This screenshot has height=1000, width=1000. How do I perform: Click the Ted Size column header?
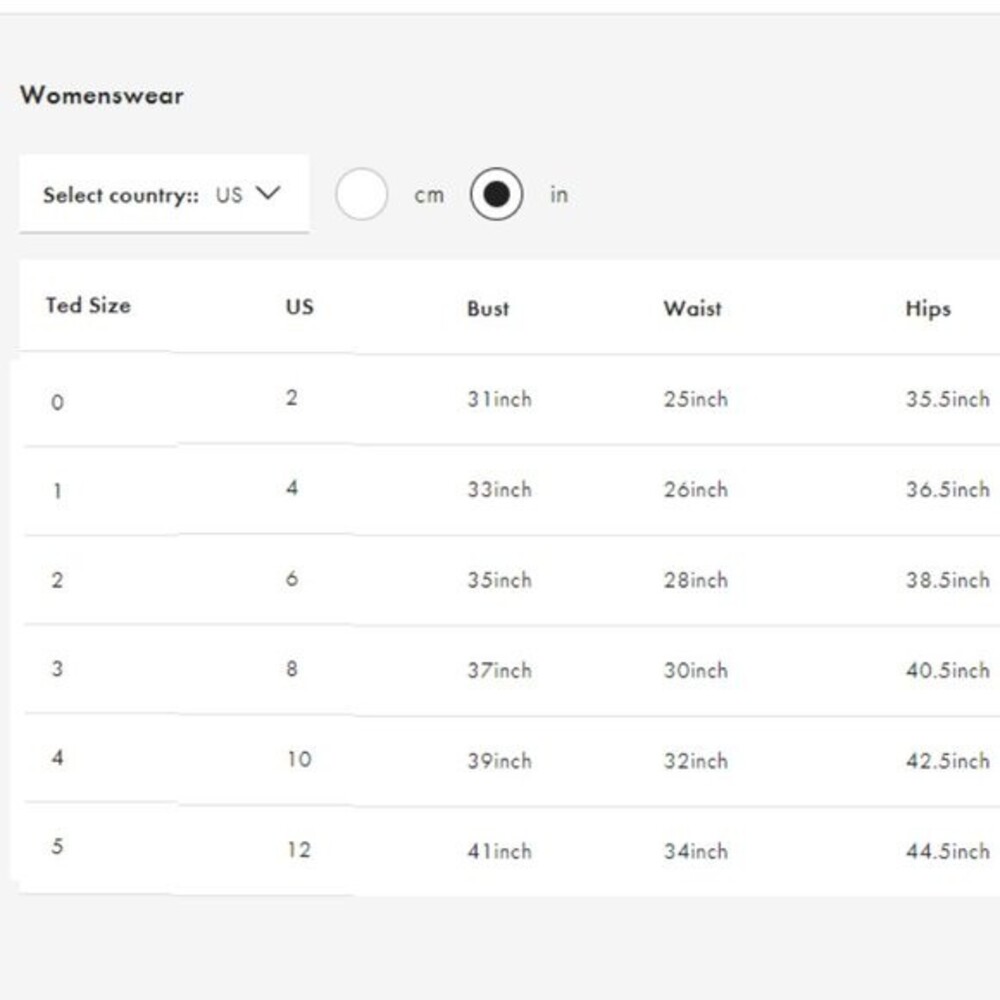point(88,305)
